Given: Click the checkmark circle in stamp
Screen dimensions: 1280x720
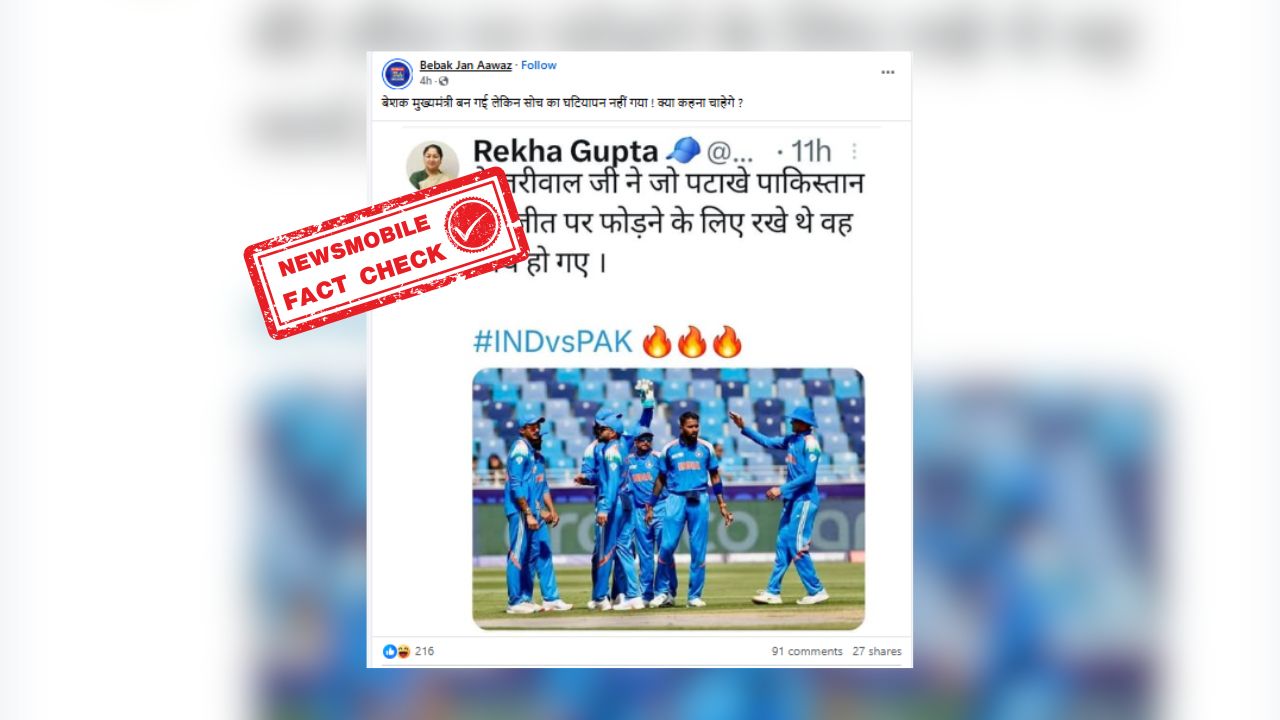Looking at the screenshot, I should click(x=473, y=224).
